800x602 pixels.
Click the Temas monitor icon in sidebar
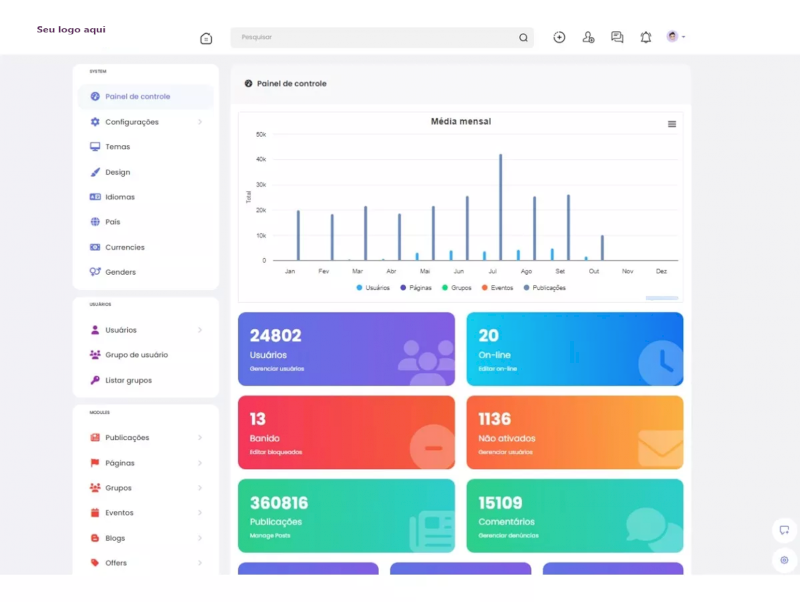click(95, 147)
